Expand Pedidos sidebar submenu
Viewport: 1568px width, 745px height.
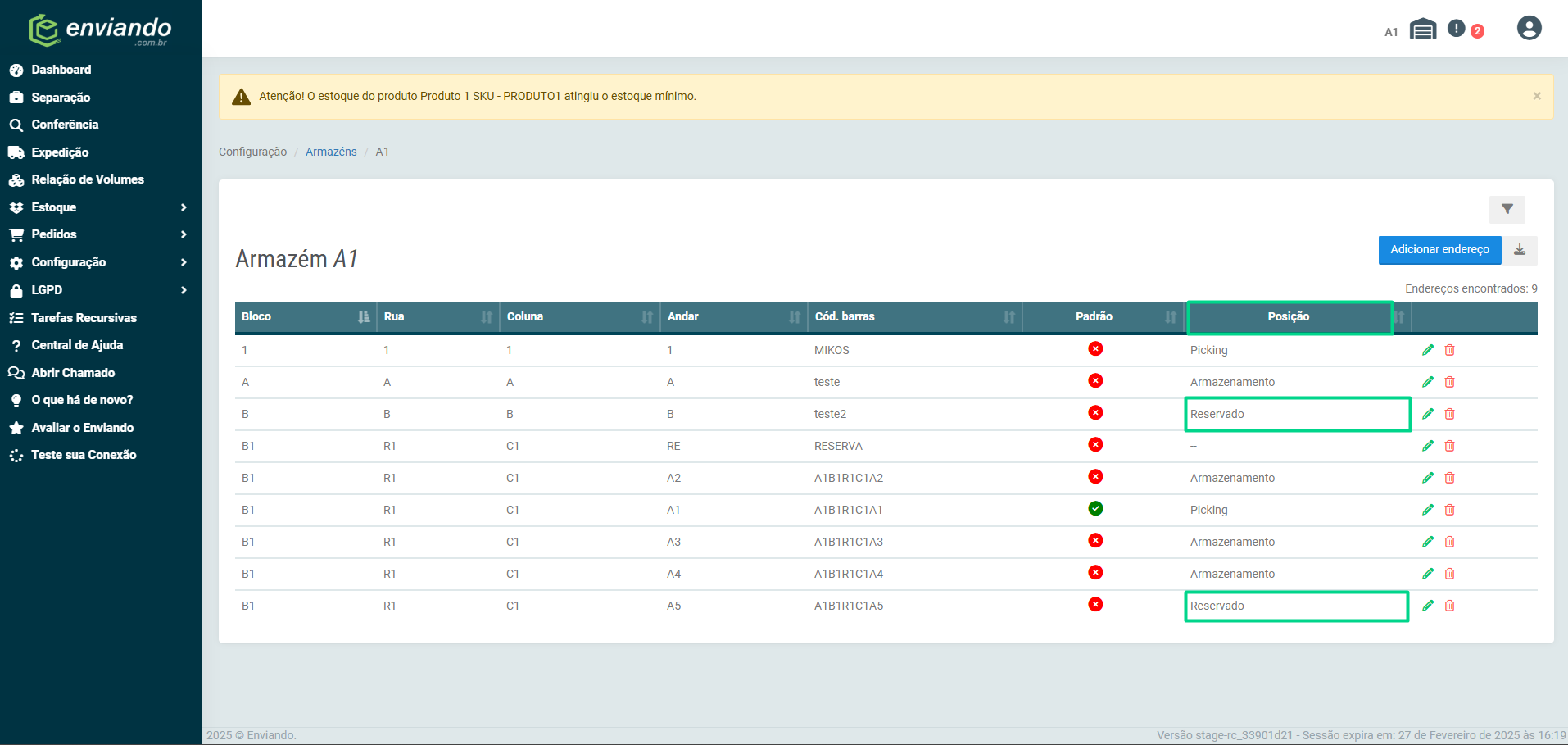tap(101, 234)
